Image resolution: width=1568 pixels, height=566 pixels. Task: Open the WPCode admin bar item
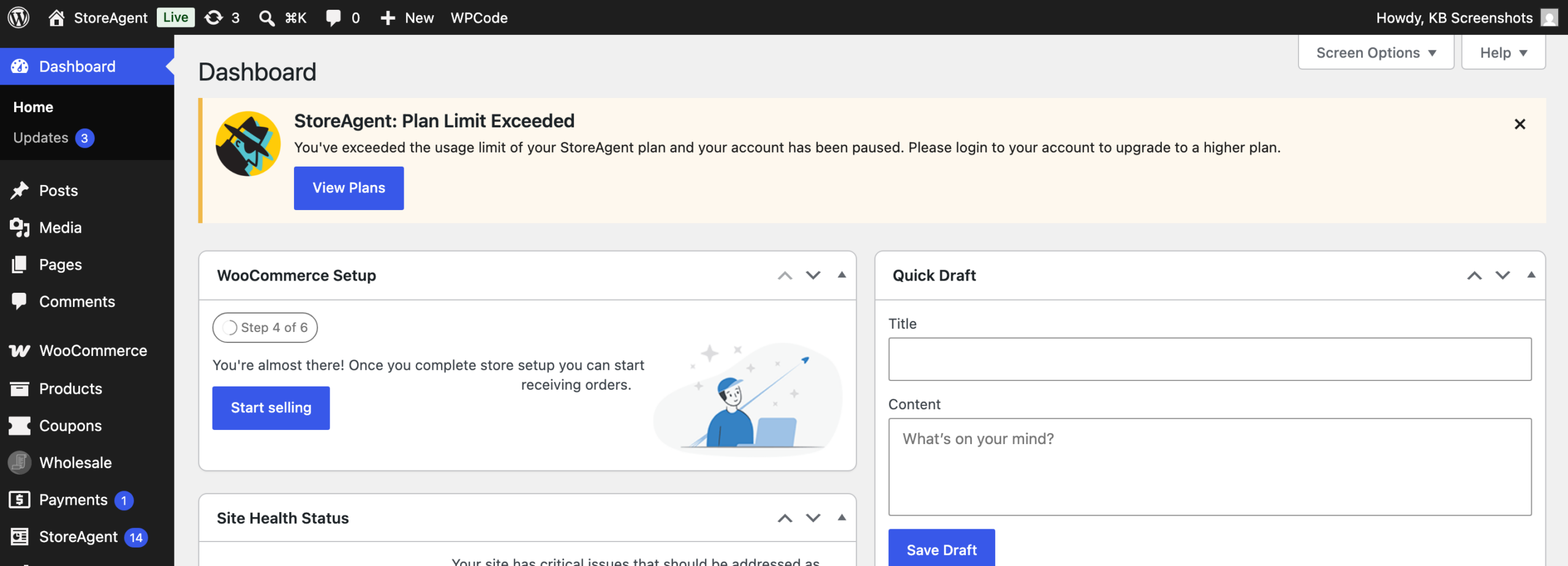pos(479,18)
